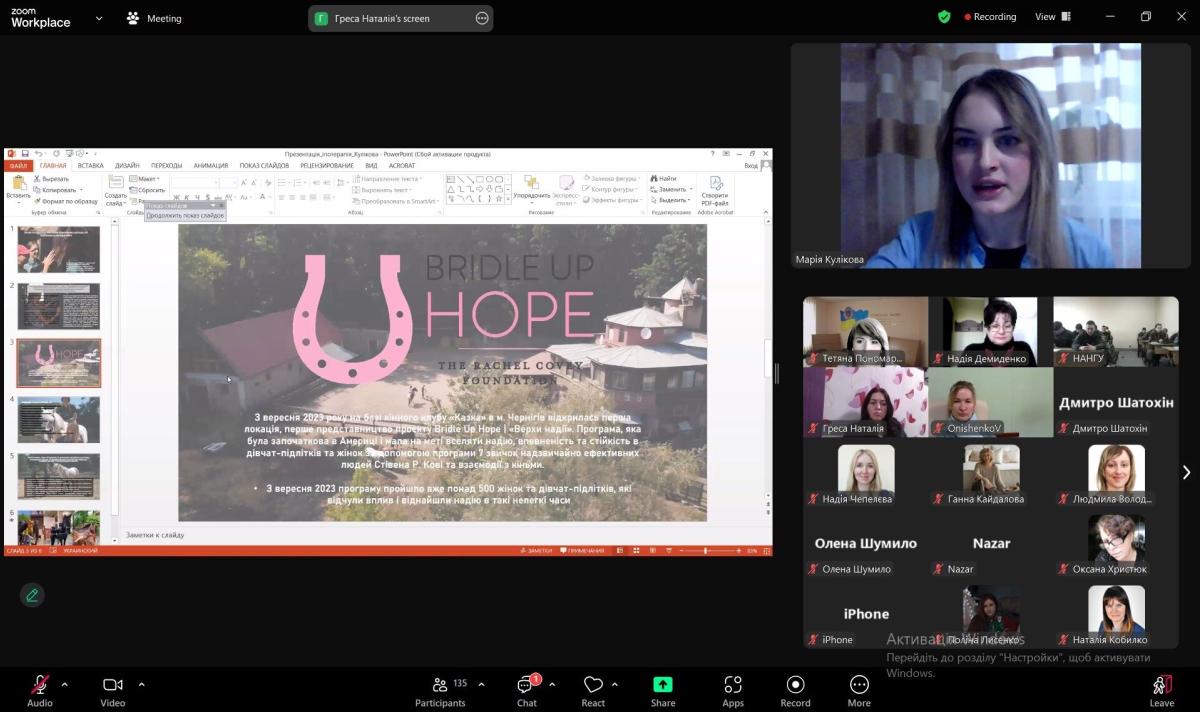Open screen share options ellipsis button
Image resolution: width=1200 pixels, height=712 pixels.
[482, 18]
